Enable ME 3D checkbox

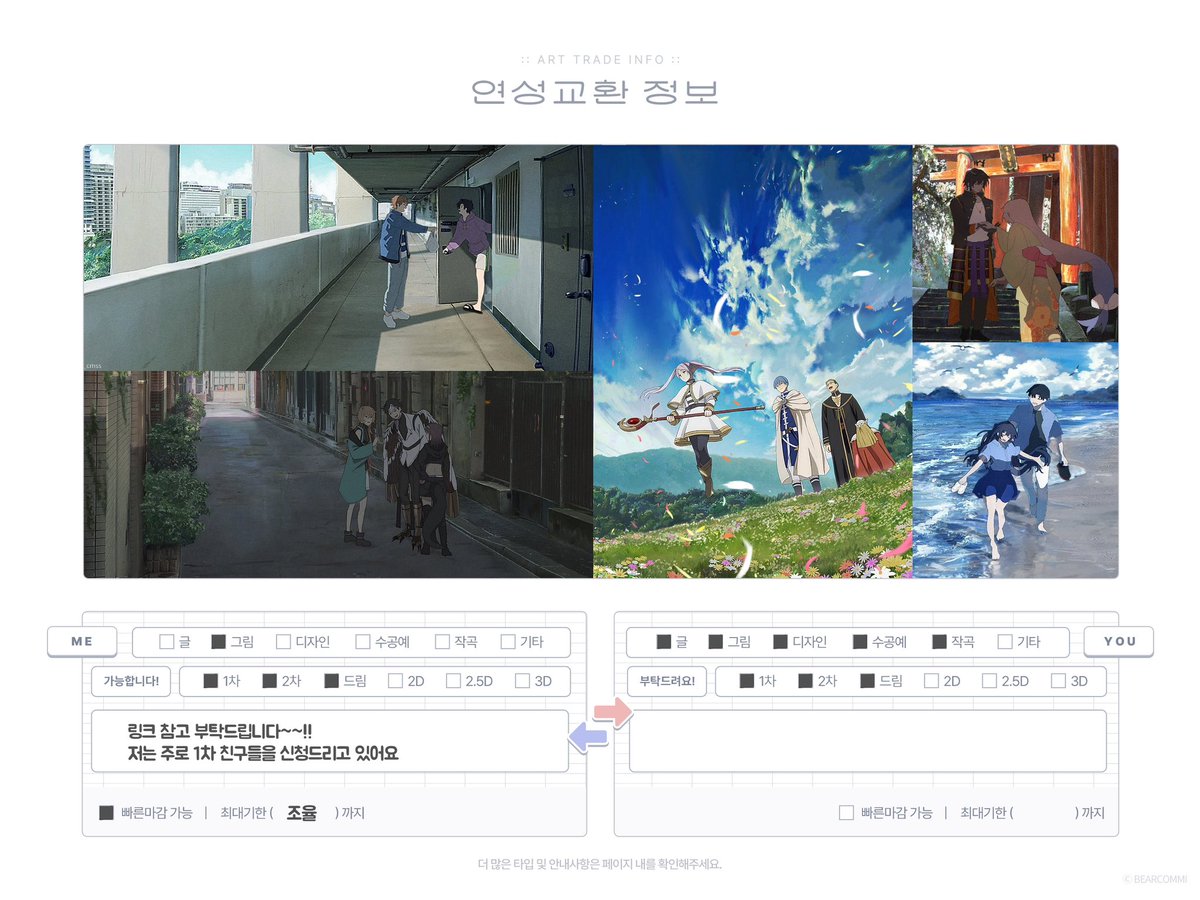coord(522,681)
